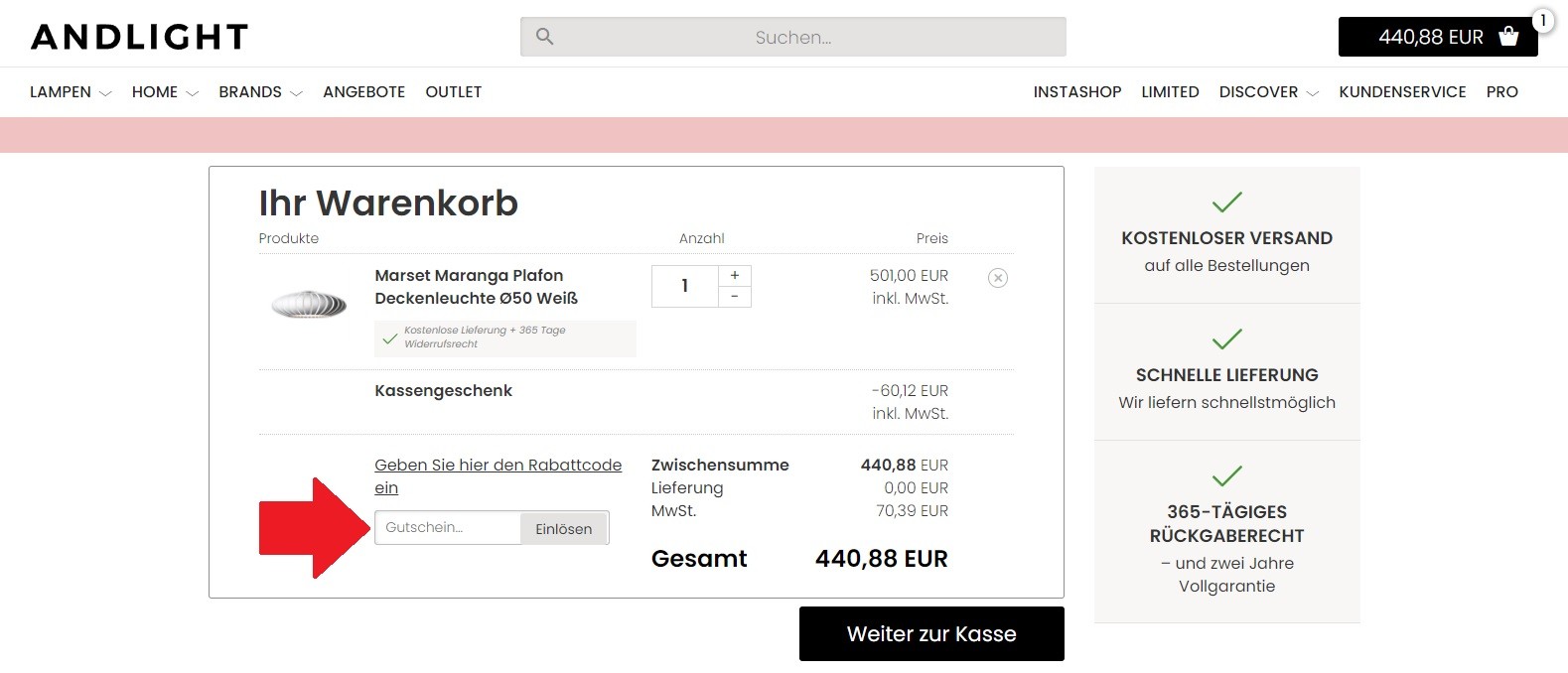Click the Kassengeschenk discount -60,12 EUR
Screen dimensions: 1568x673
(910, 391)
